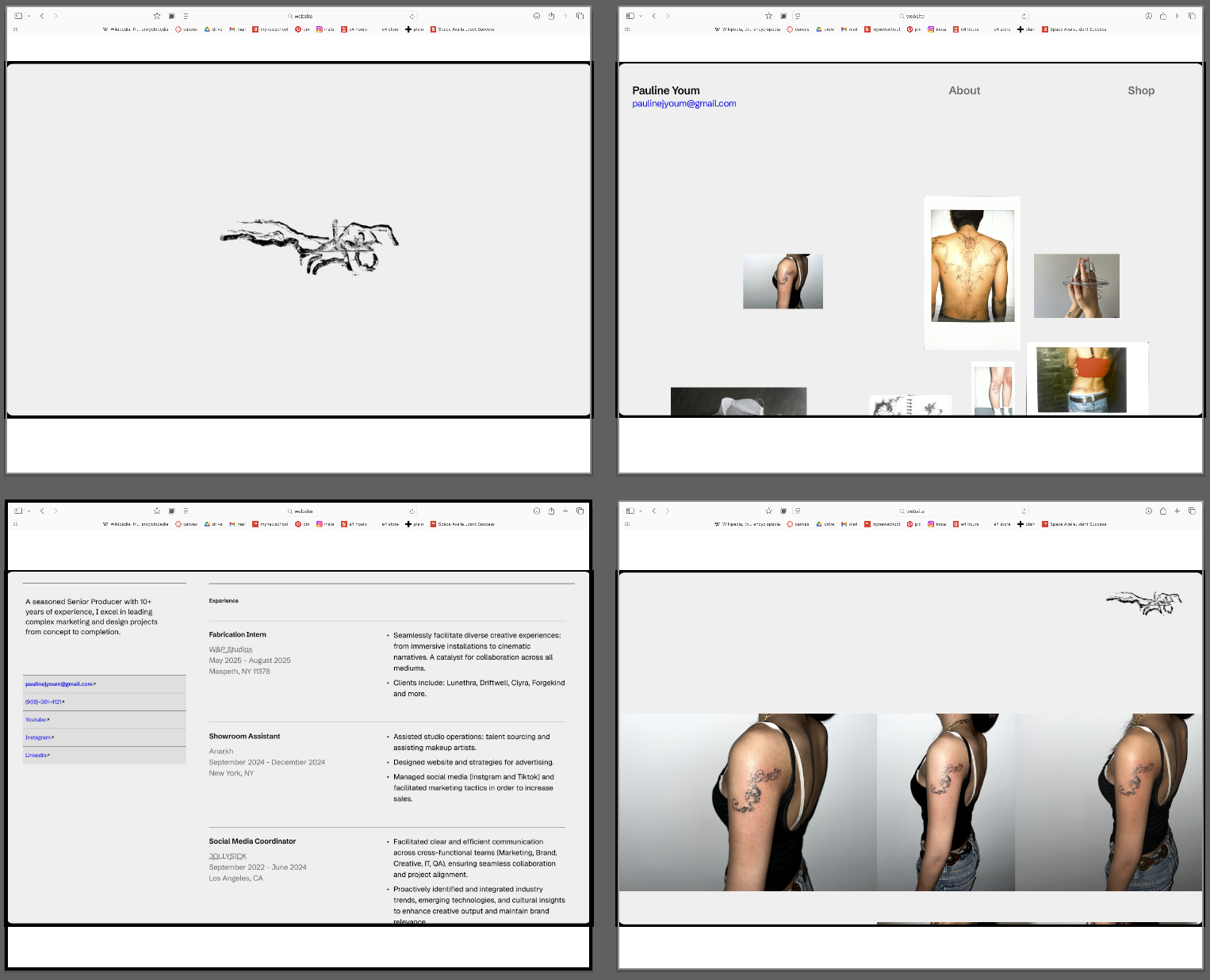1210x980 pixels.
Task: Open the Shop page link
Action: coord(1141,90)
